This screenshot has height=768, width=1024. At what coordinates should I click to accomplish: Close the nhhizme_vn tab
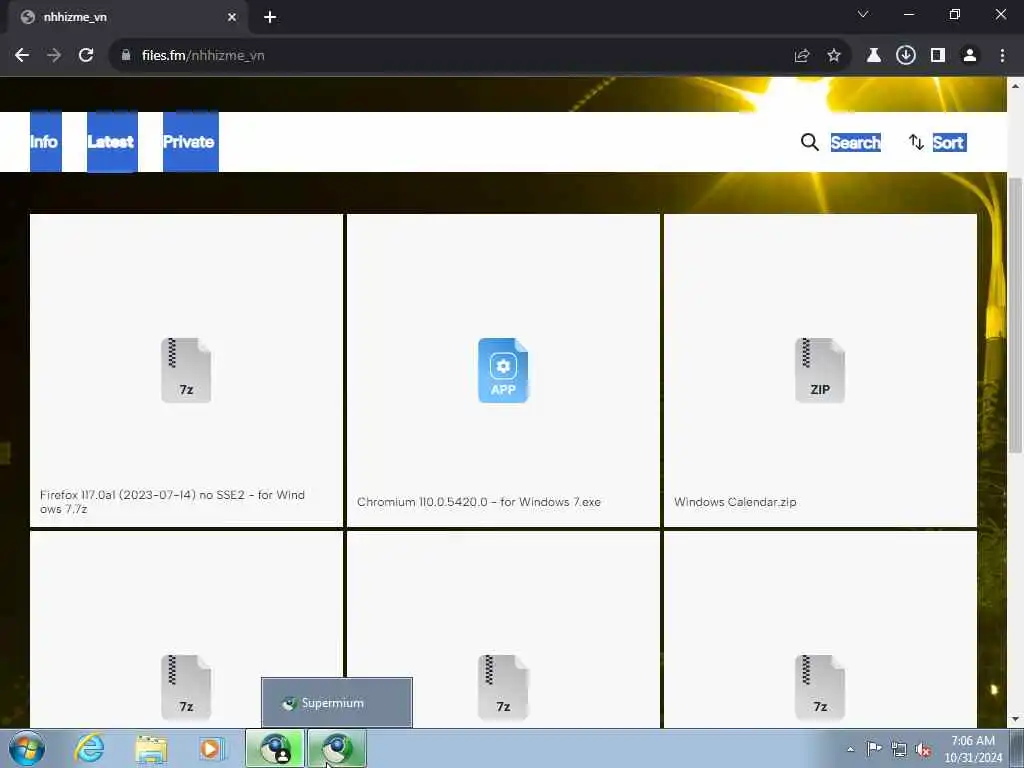click(232, 17)
